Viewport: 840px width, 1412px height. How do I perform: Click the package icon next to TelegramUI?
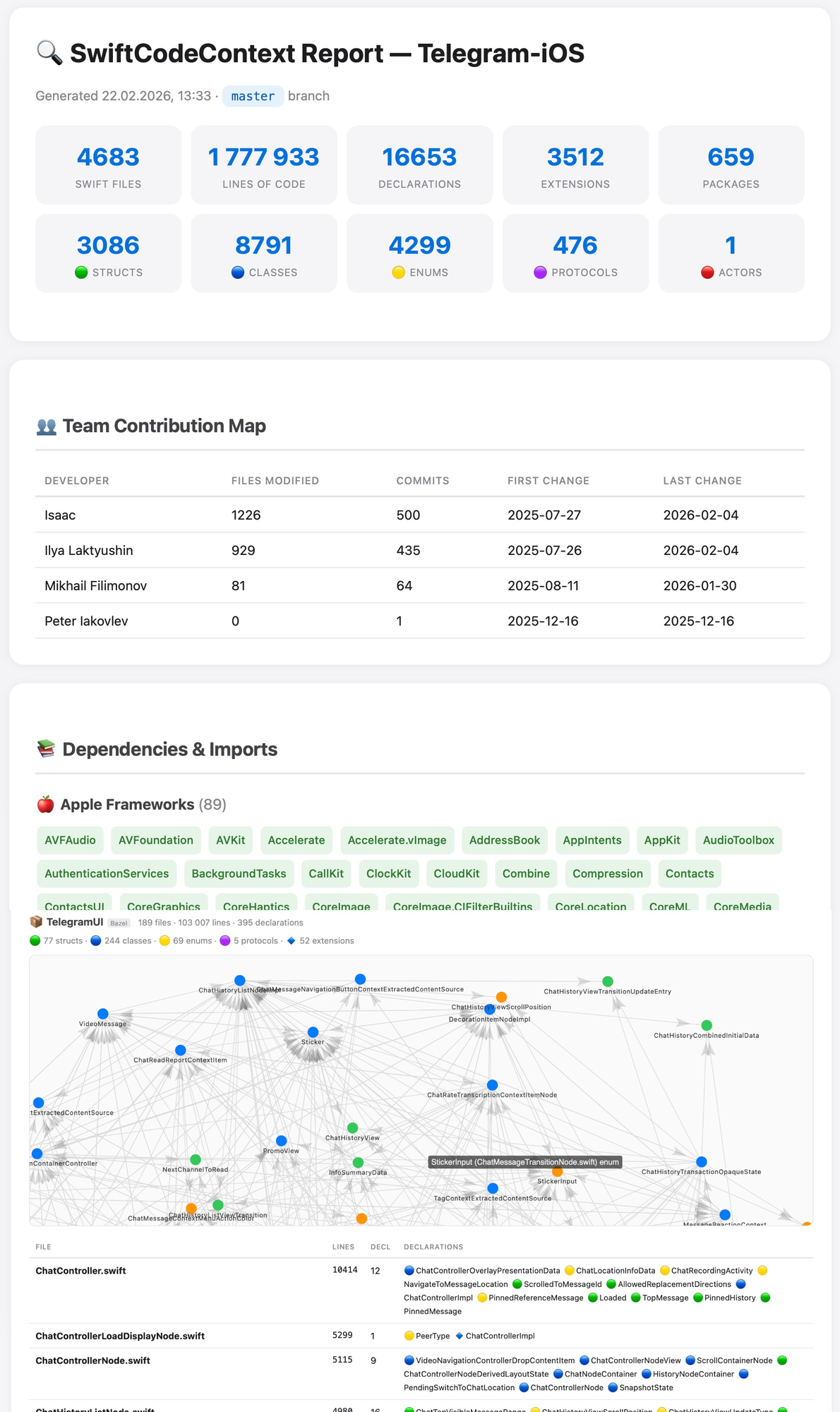pyautogui.click(x=36, y=922)
